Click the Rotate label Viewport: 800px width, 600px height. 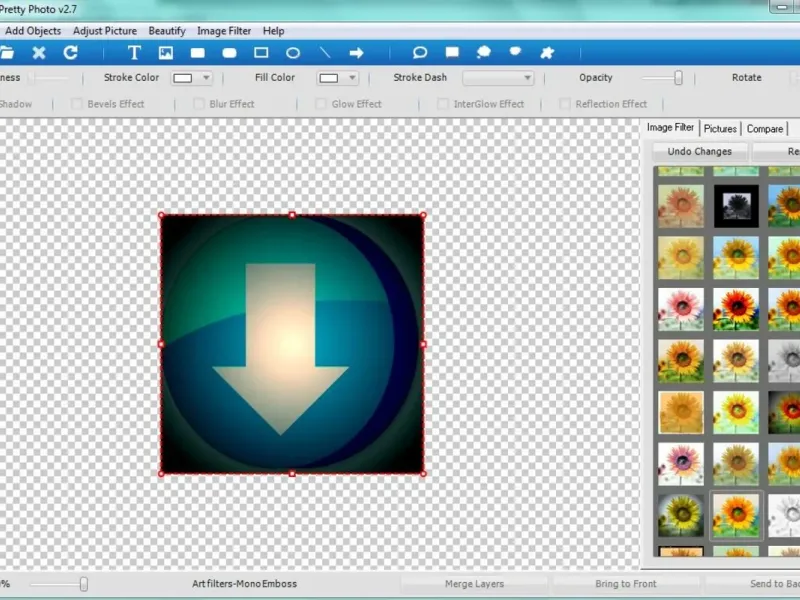point(746,78)
